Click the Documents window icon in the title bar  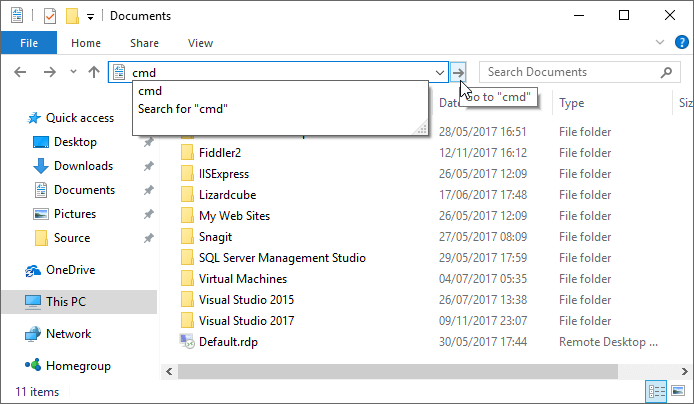[17, 15]
